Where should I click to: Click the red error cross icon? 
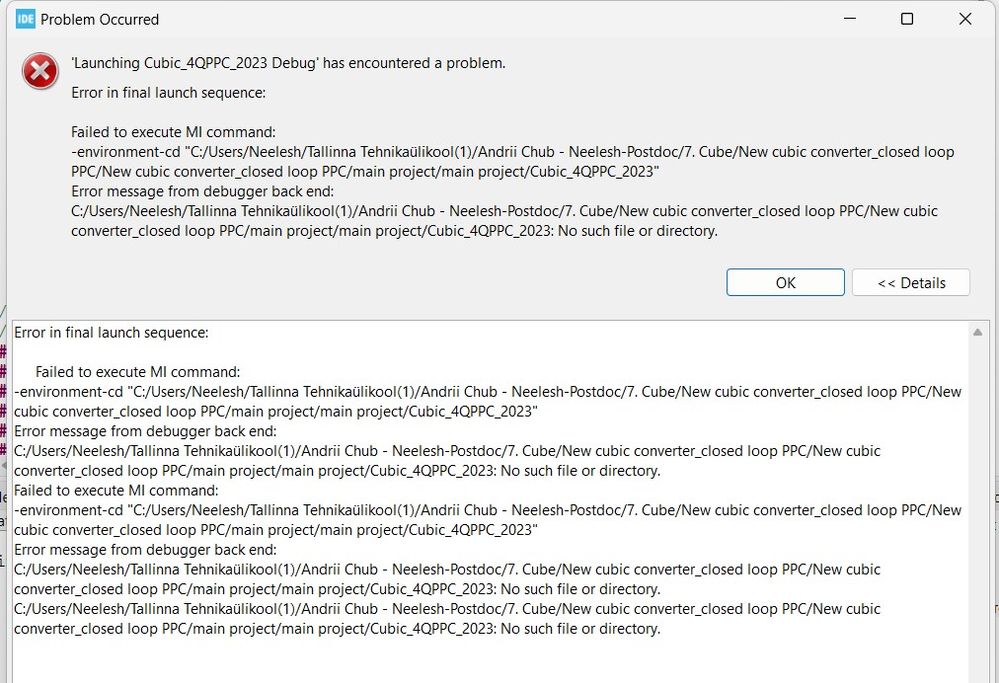click(40, 71)
